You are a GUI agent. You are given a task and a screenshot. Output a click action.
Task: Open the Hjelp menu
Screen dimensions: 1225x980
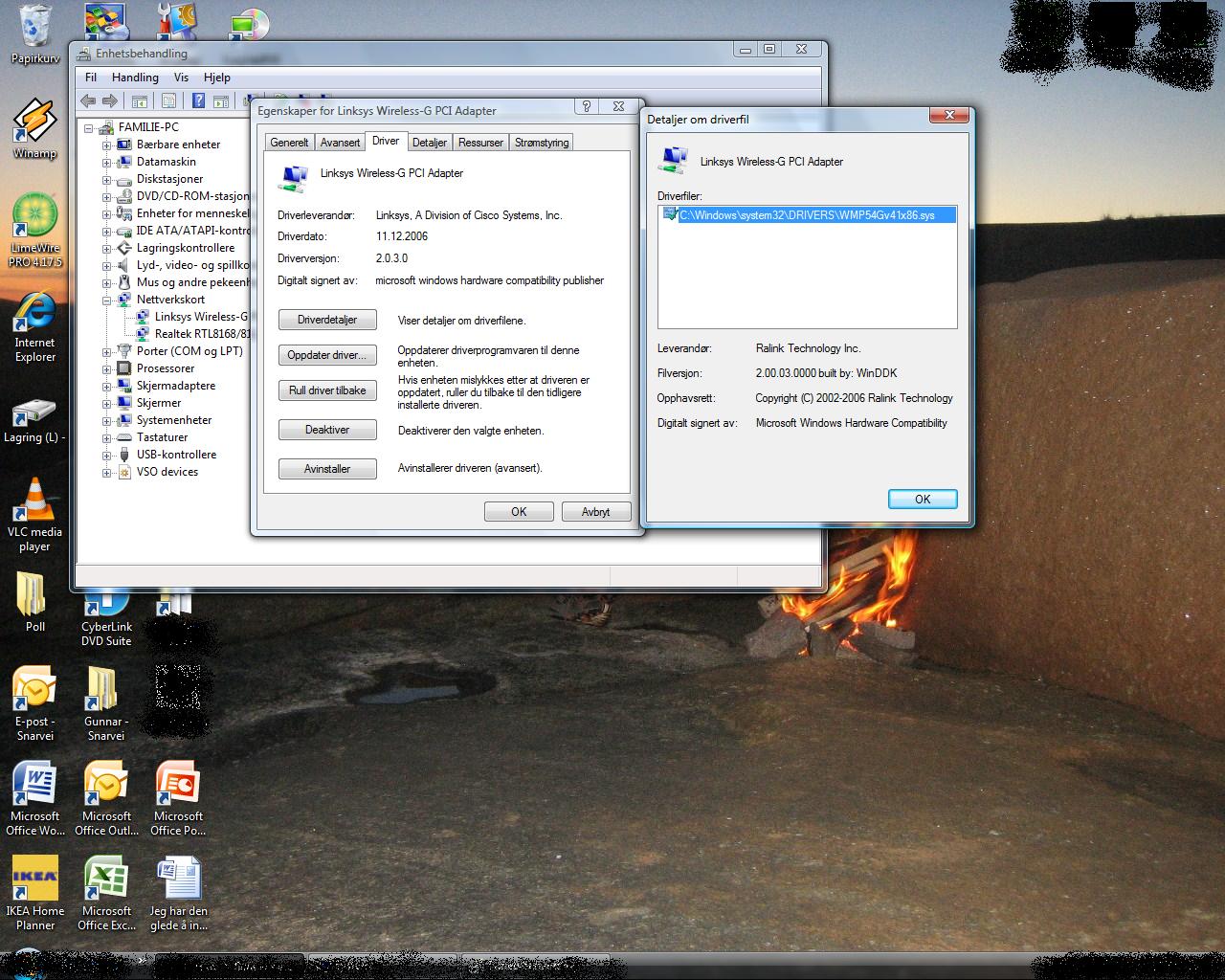(x=217, y=78)
